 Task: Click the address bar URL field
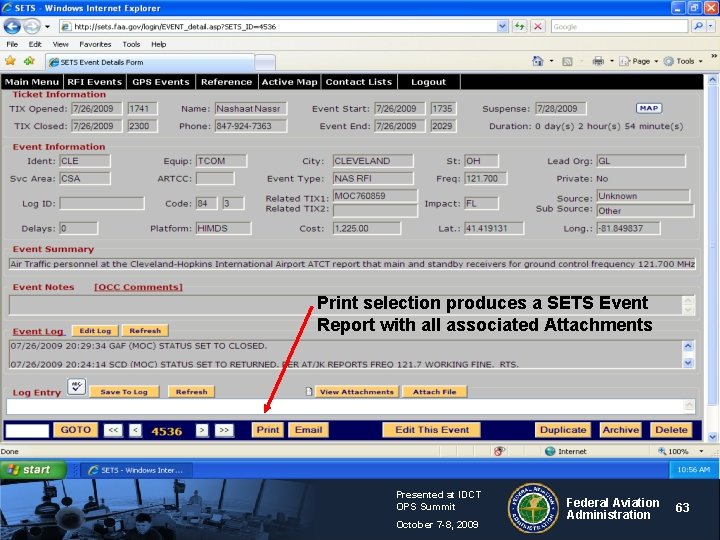click(x=278, y=27)
